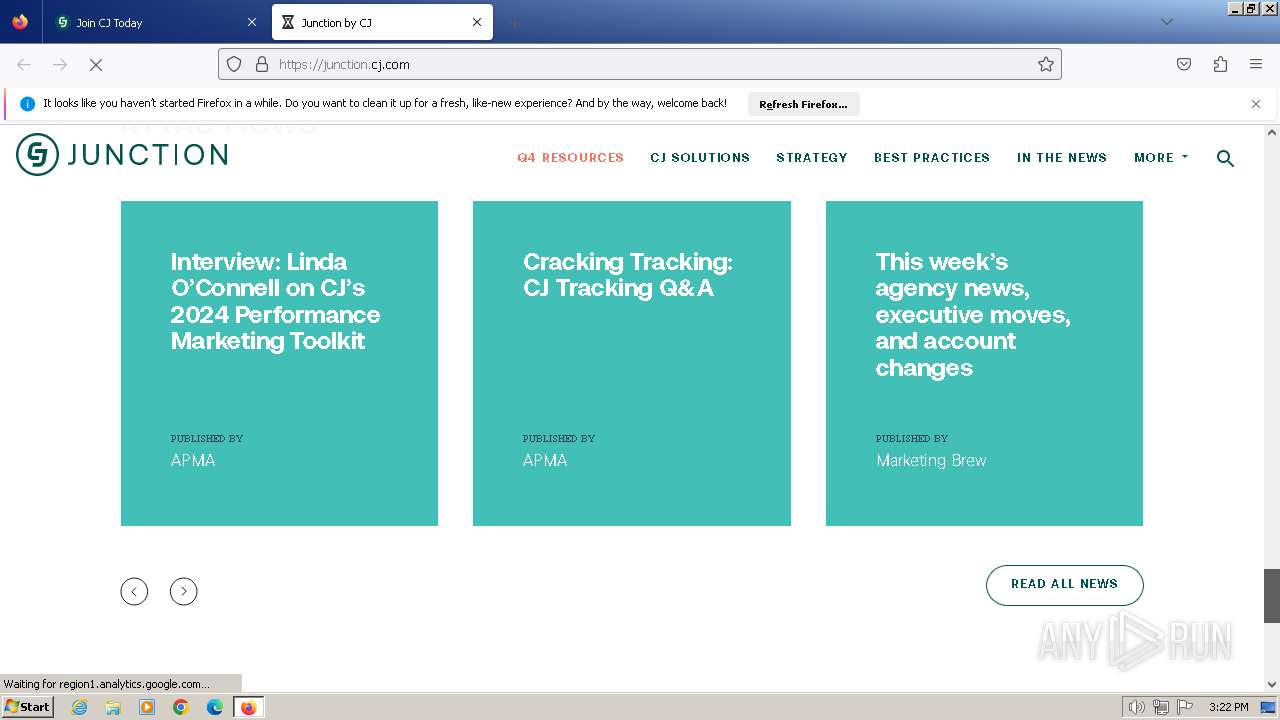
Task: Click the page vertical scrollbar thumb
Action: point(1272,596)
